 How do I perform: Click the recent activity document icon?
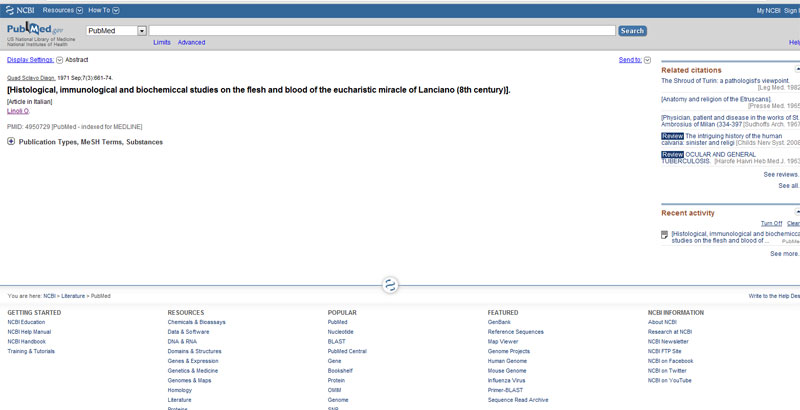click(664, 235)
